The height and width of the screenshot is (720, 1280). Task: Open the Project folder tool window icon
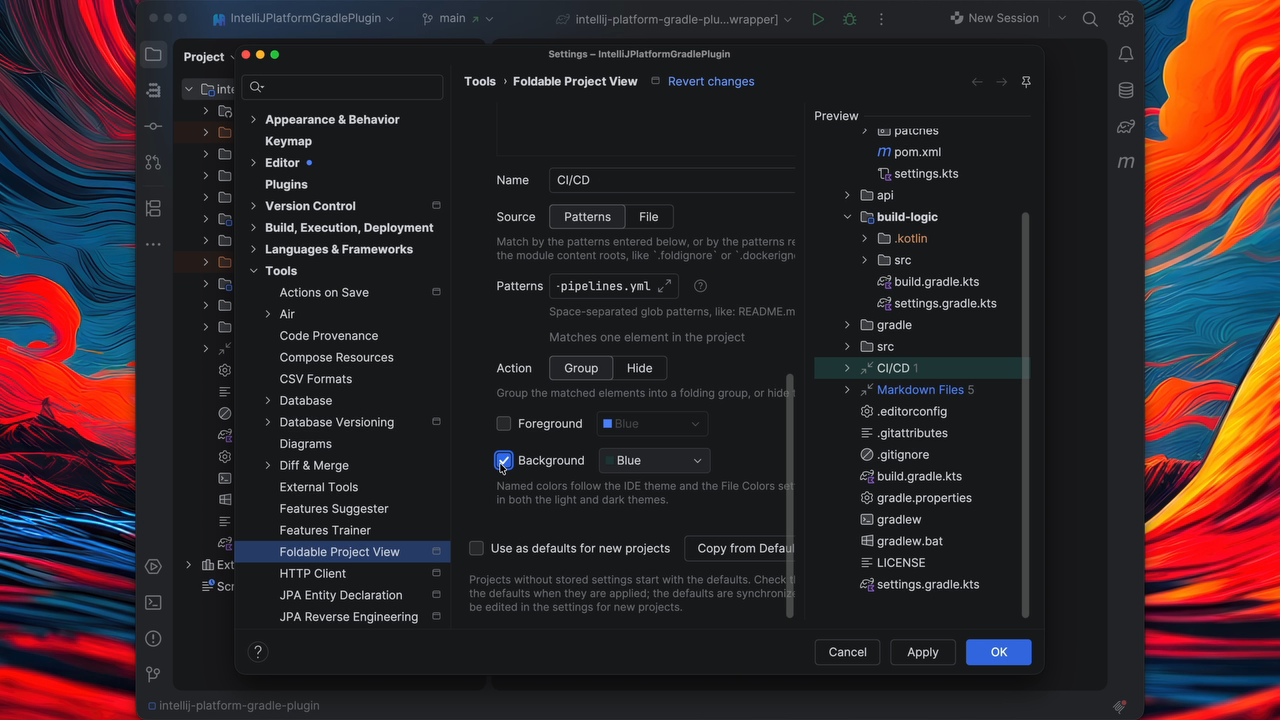pos(153,55)
